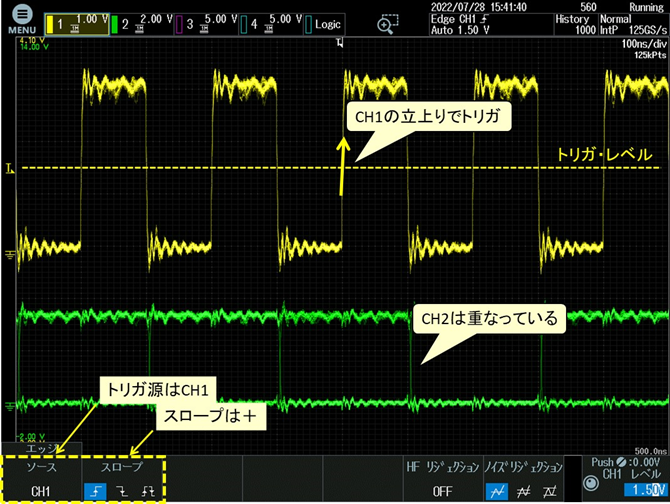Turn on the Logic channel
Screen dimensions: 670x504
(x=324, y=24)
